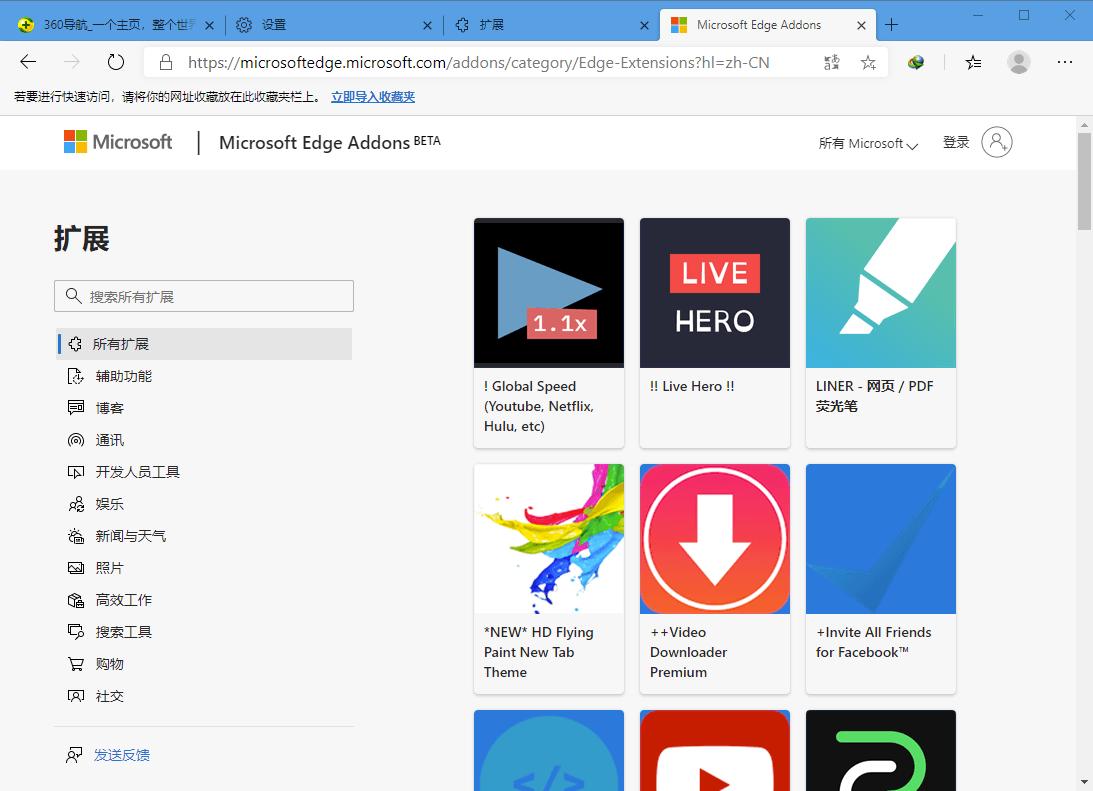Click the 发送反馈 link
This screenshot has width=1093, height=791.
point(122,755)
